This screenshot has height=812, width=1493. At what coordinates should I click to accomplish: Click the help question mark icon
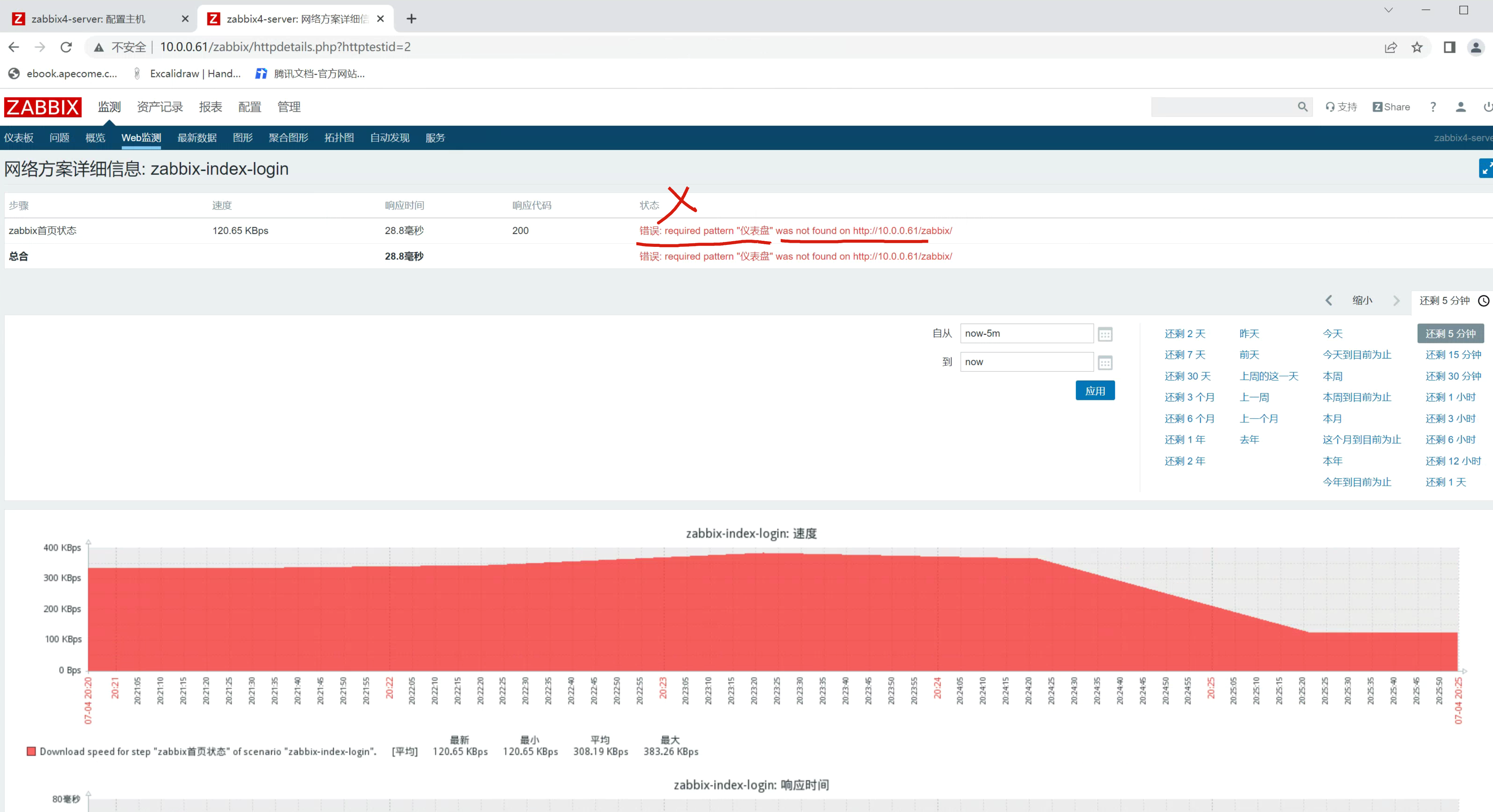click(1433, 107)
